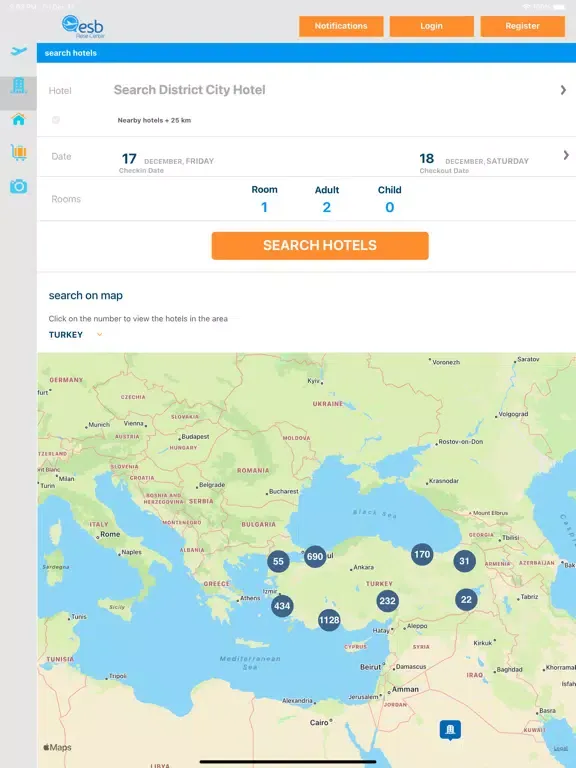Expand the date row chevron
576x768 pixels.
coord(566,155)
